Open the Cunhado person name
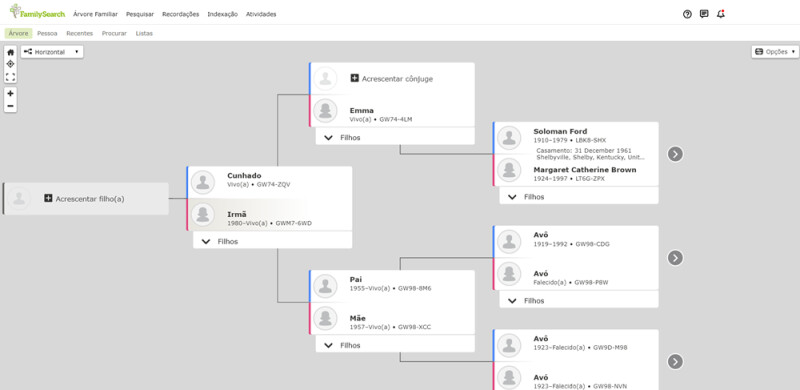 (244, 176)
